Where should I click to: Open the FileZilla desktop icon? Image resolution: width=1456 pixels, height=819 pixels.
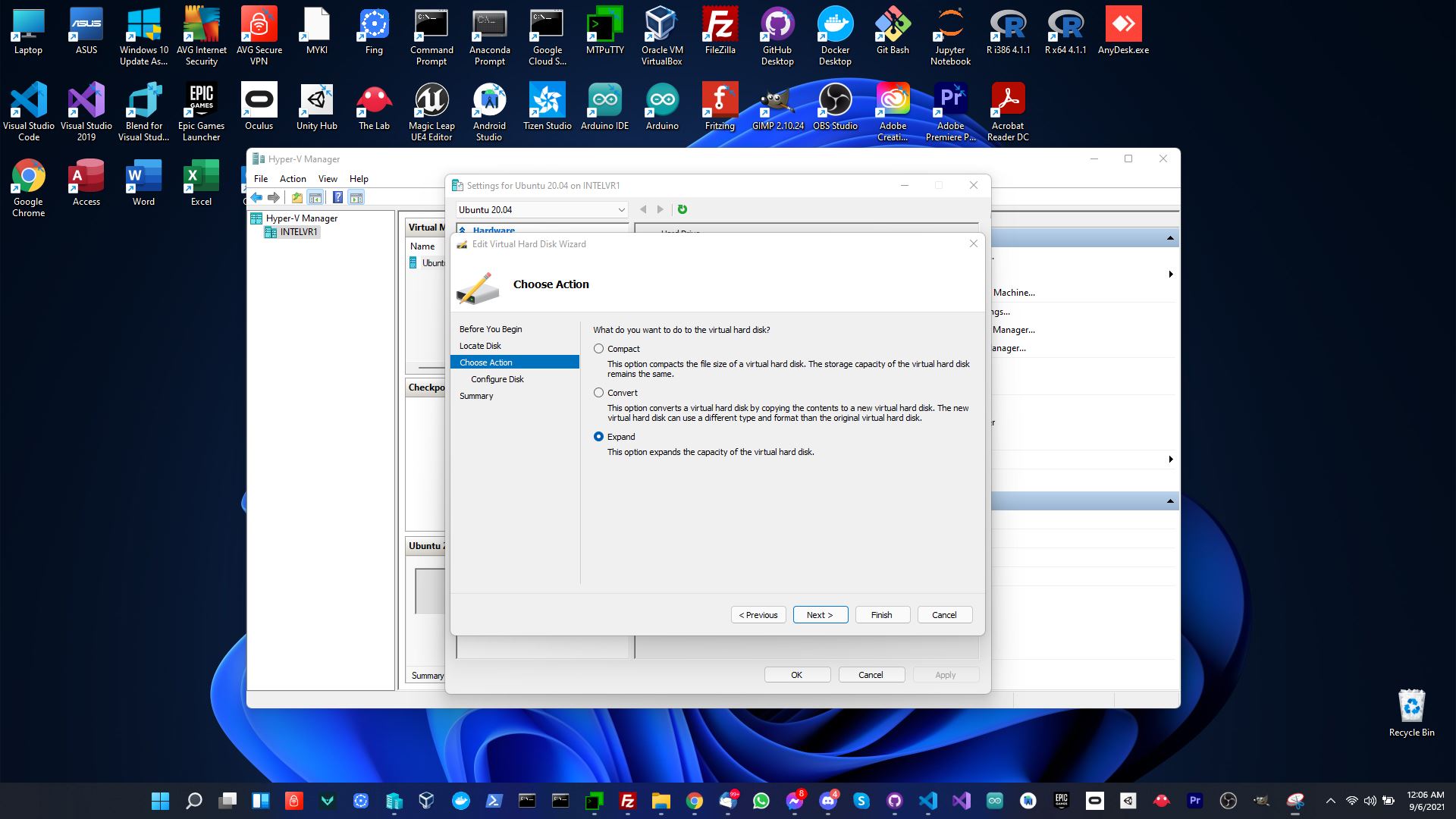[x=720, y=30]
